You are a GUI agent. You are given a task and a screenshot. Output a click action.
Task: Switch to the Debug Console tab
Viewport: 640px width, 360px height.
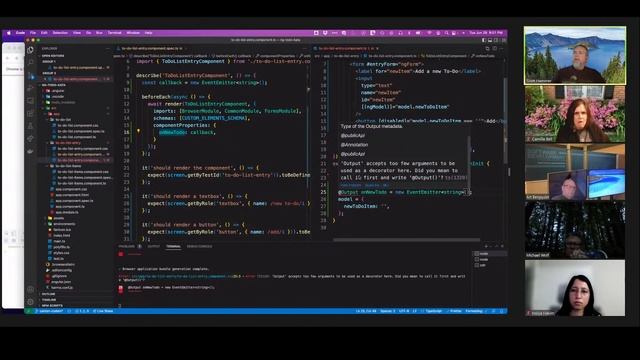[199, 246]
